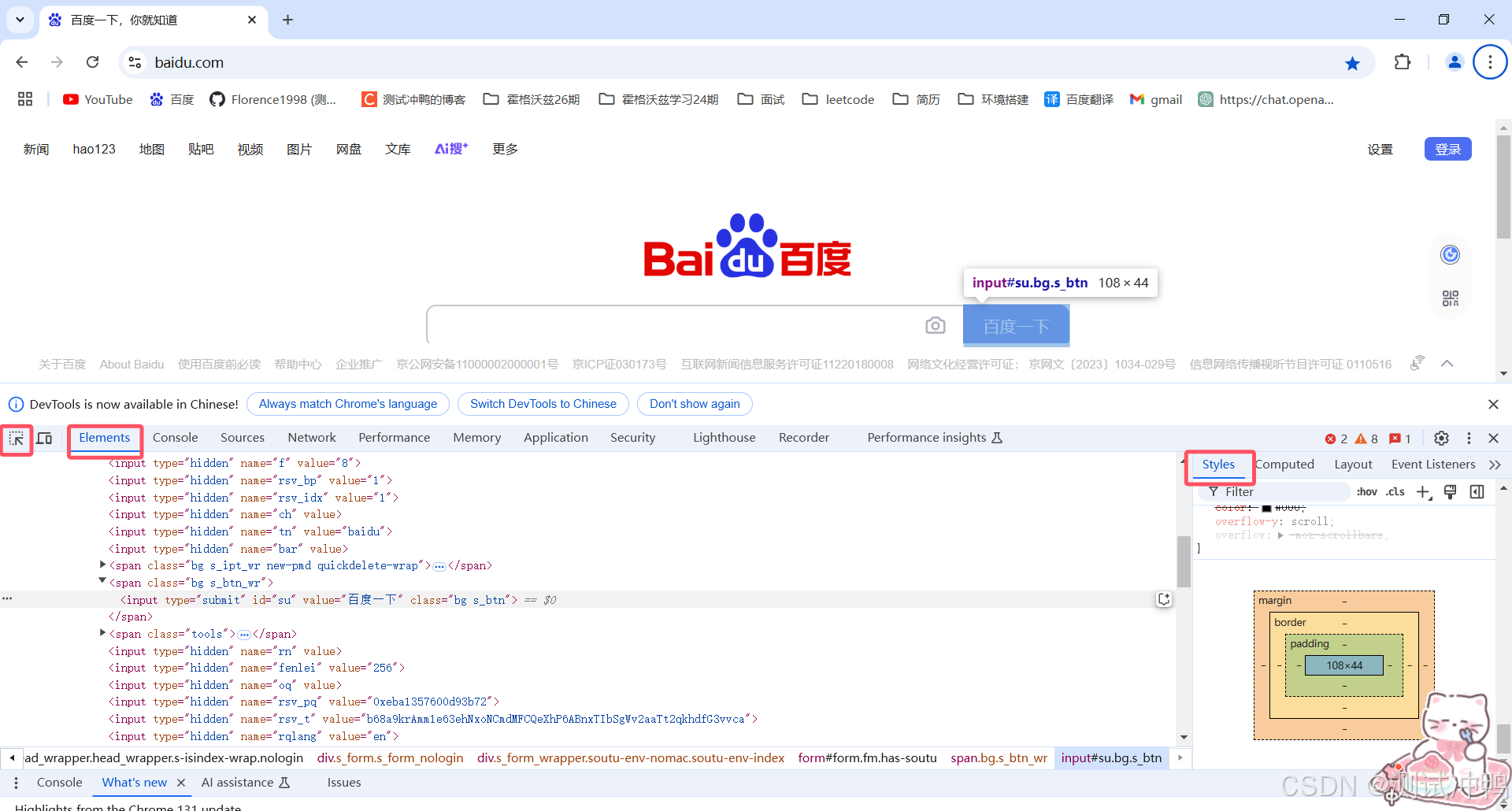Open the Network tab

click(x=312, y=438)
